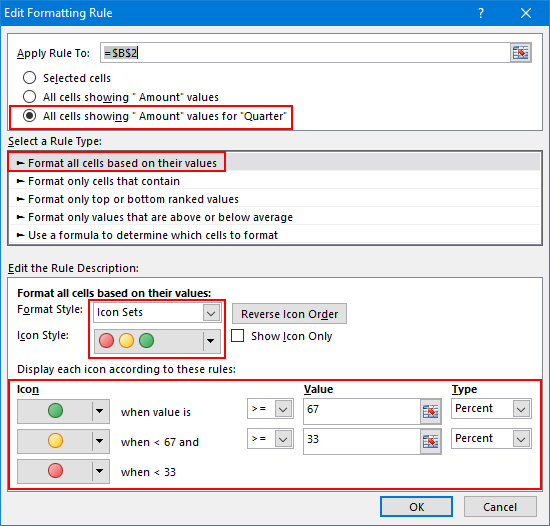Enable the Show Icon Only checkbox
Image resolution: width=550 pixels, height=526 pixels.
coord(237,336)
